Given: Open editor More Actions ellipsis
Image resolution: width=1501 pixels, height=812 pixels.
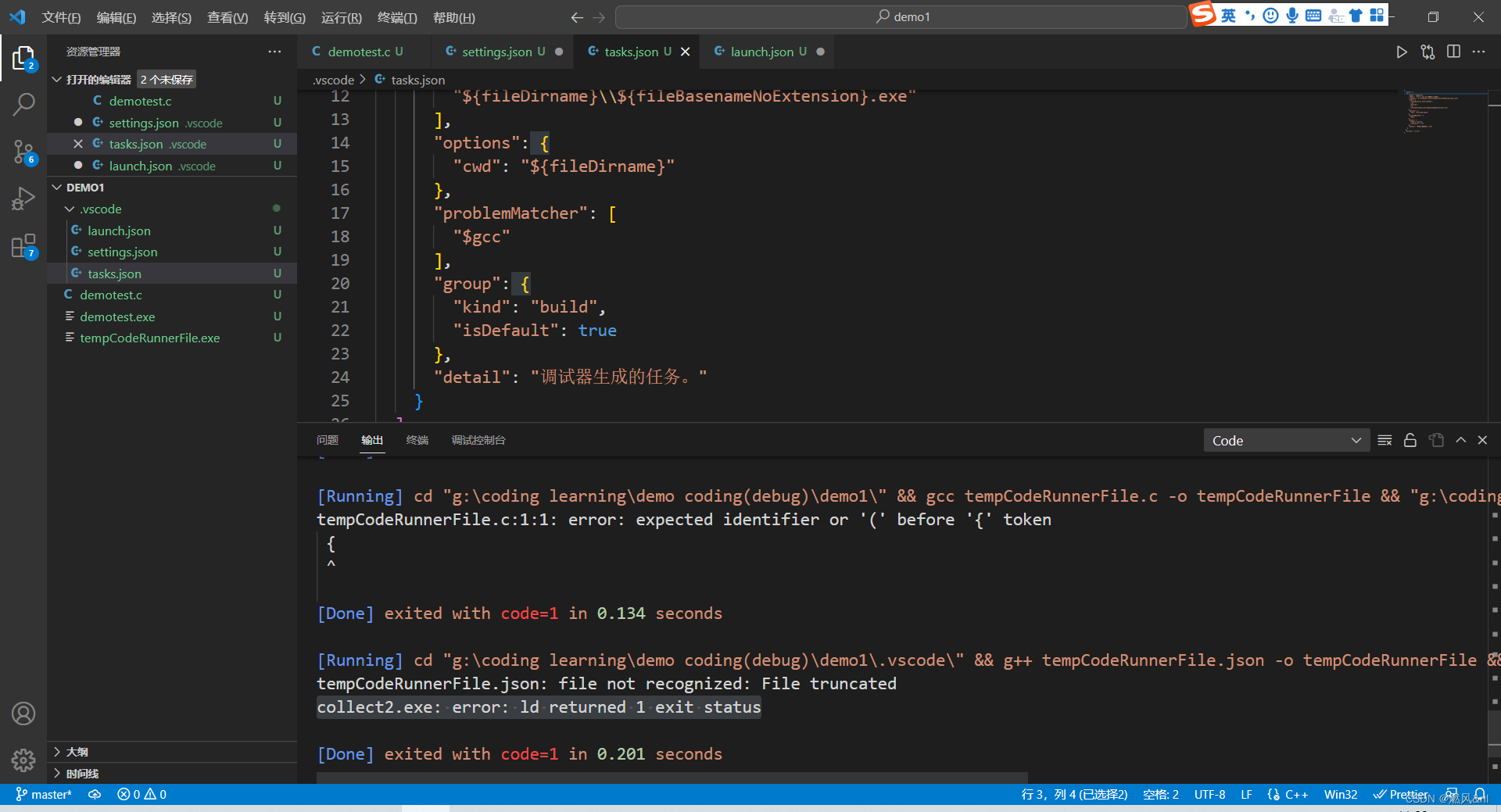Looking at the screenshot, I should click(x=1478, y=52).
